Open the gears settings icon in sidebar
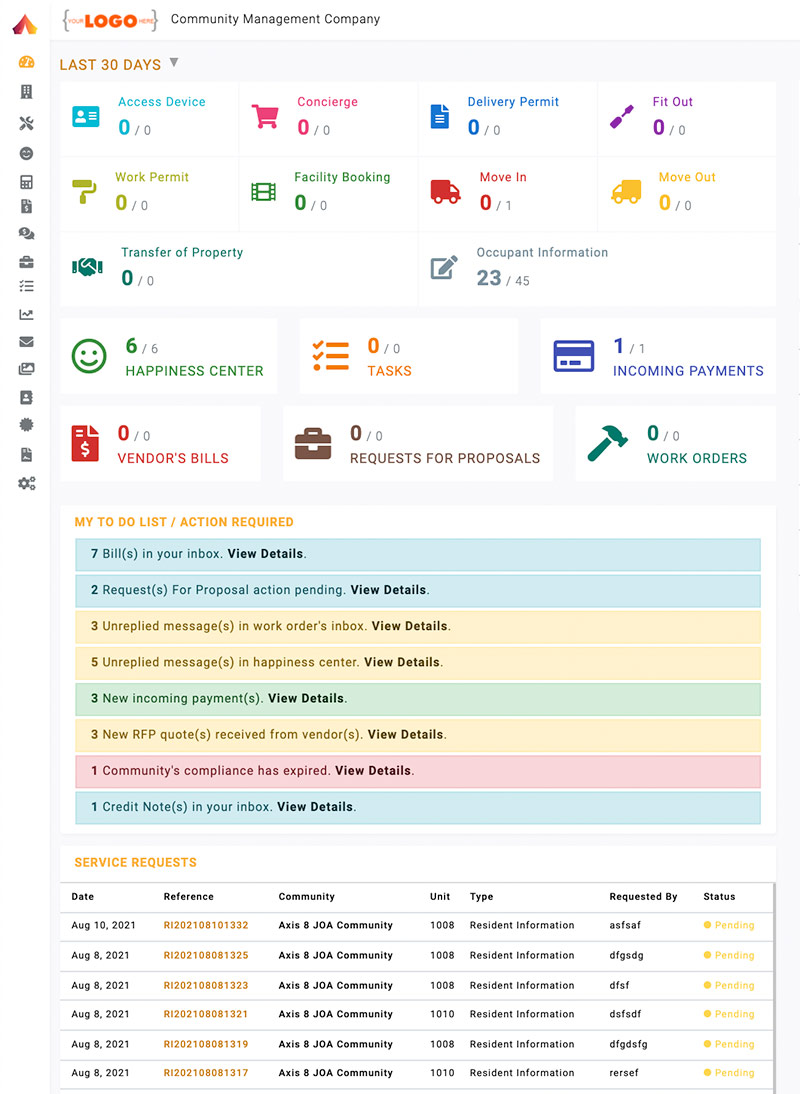The image size is (800, 1094). (27, 484)
